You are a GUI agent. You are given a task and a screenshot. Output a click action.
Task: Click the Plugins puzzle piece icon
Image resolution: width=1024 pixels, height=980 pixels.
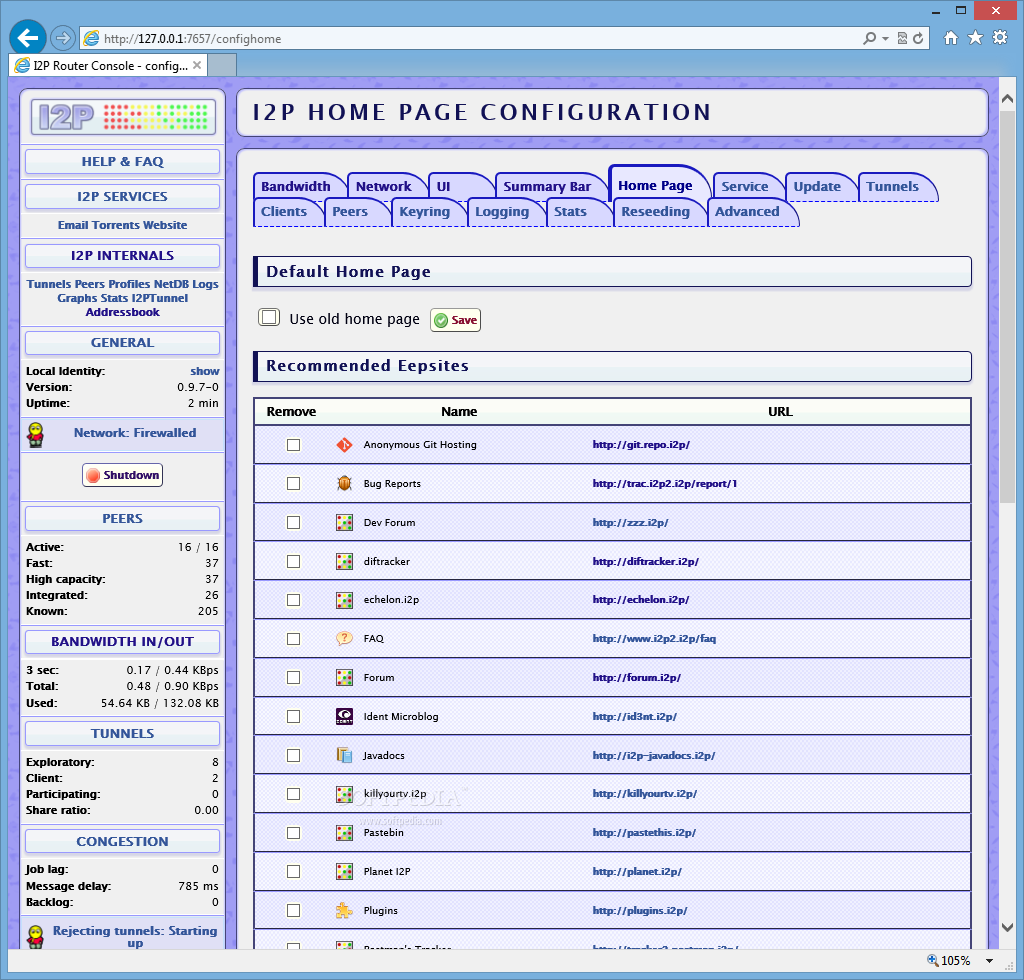[344, 911]
